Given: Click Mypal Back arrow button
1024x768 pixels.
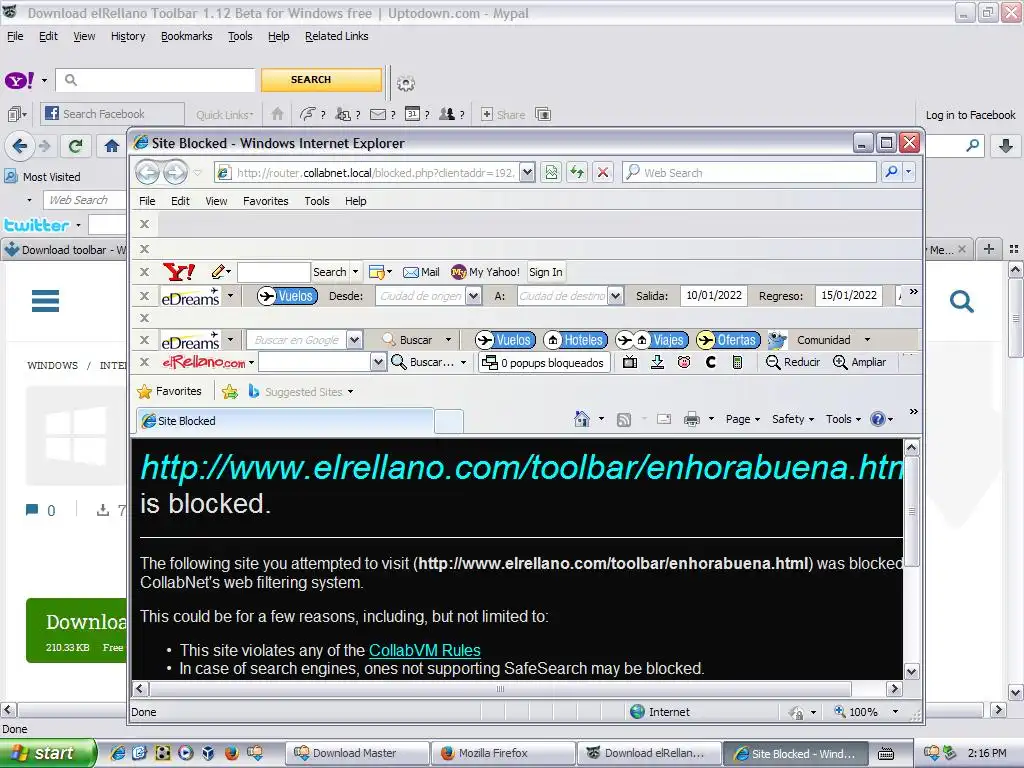Looking at the screenshot, I should click(20, 146).
